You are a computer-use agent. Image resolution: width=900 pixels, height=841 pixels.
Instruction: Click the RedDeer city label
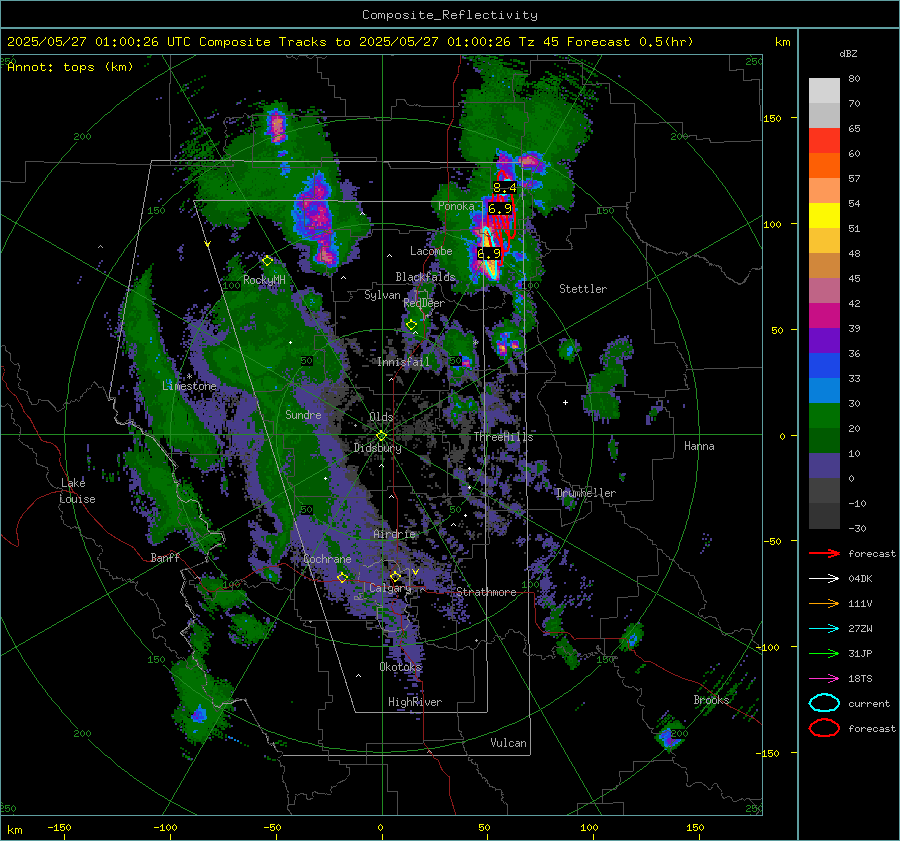(424, 303)
